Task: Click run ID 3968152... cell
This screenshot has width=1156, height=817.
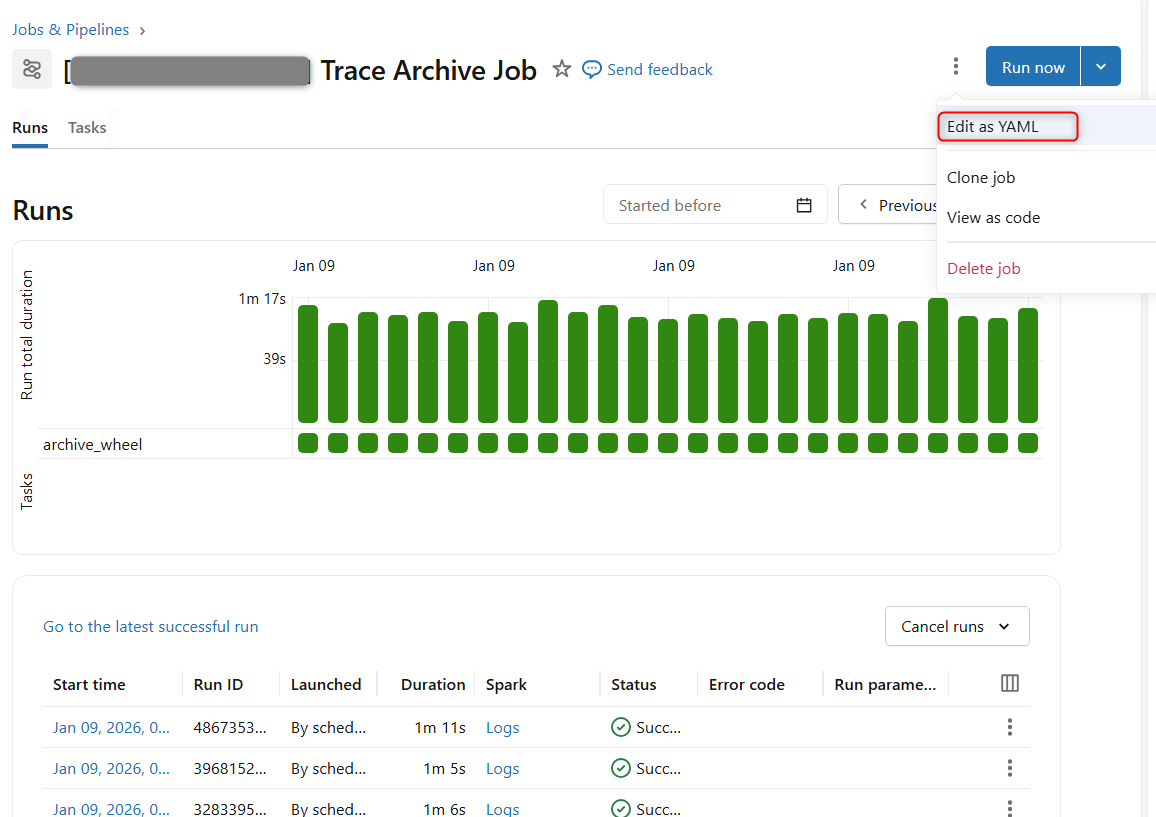Action: [230, 768]
